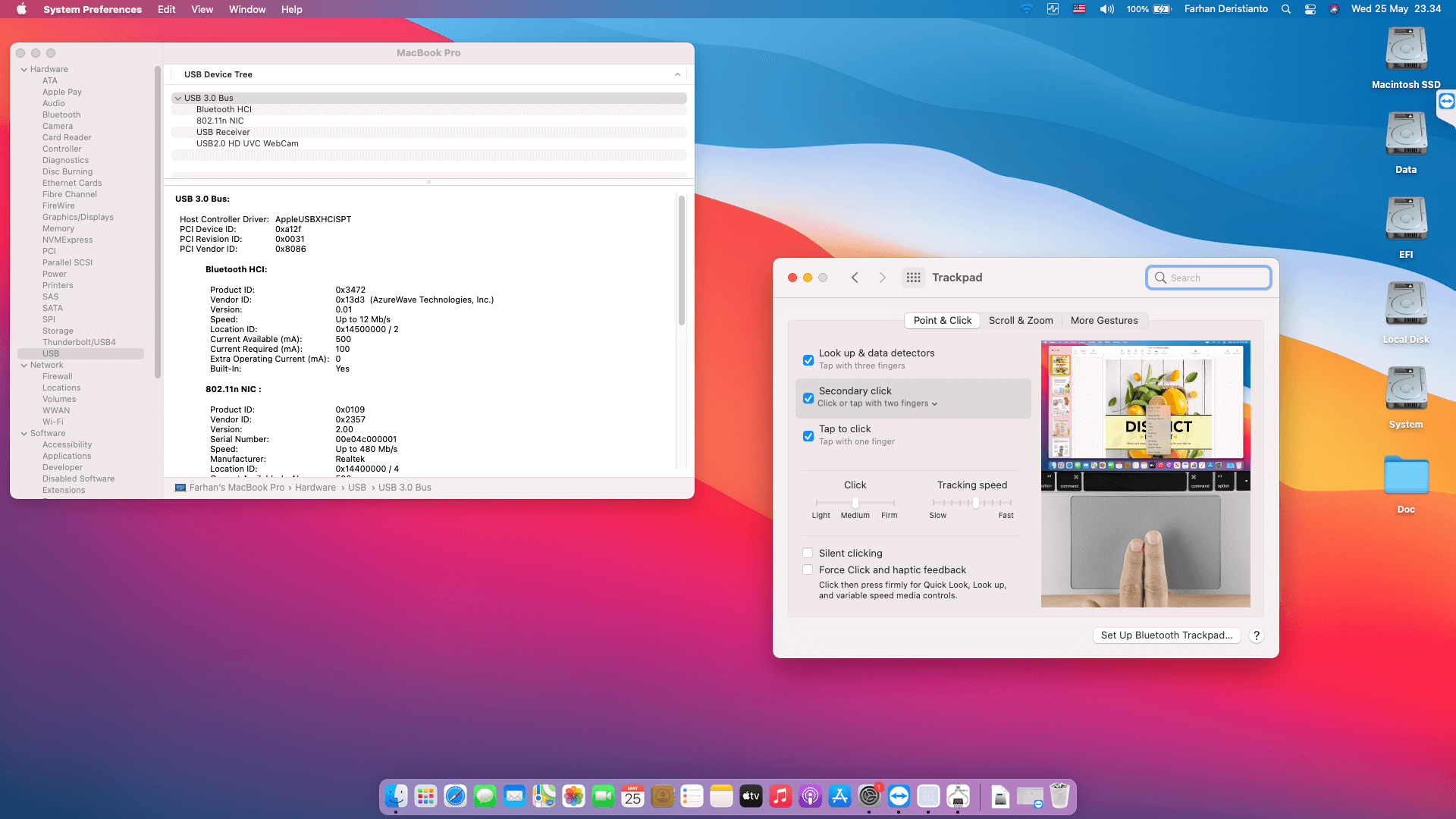This screenshot has height=819, width=1456.
Task: Toggle the Secondary click checkbox
Action: point(808,398)
